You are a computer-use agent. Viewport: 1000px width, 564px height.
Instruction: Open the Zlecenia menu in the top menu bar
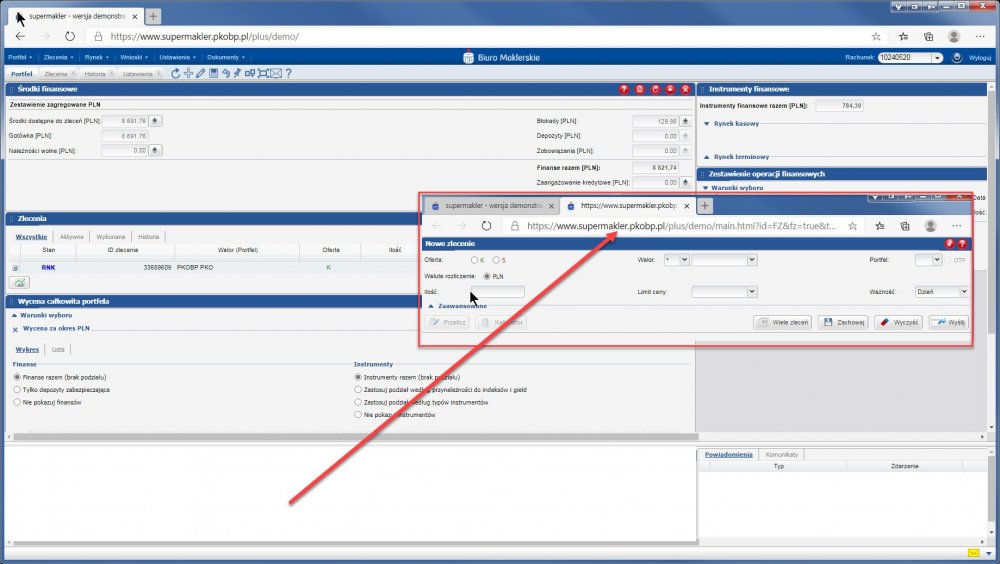58,57
